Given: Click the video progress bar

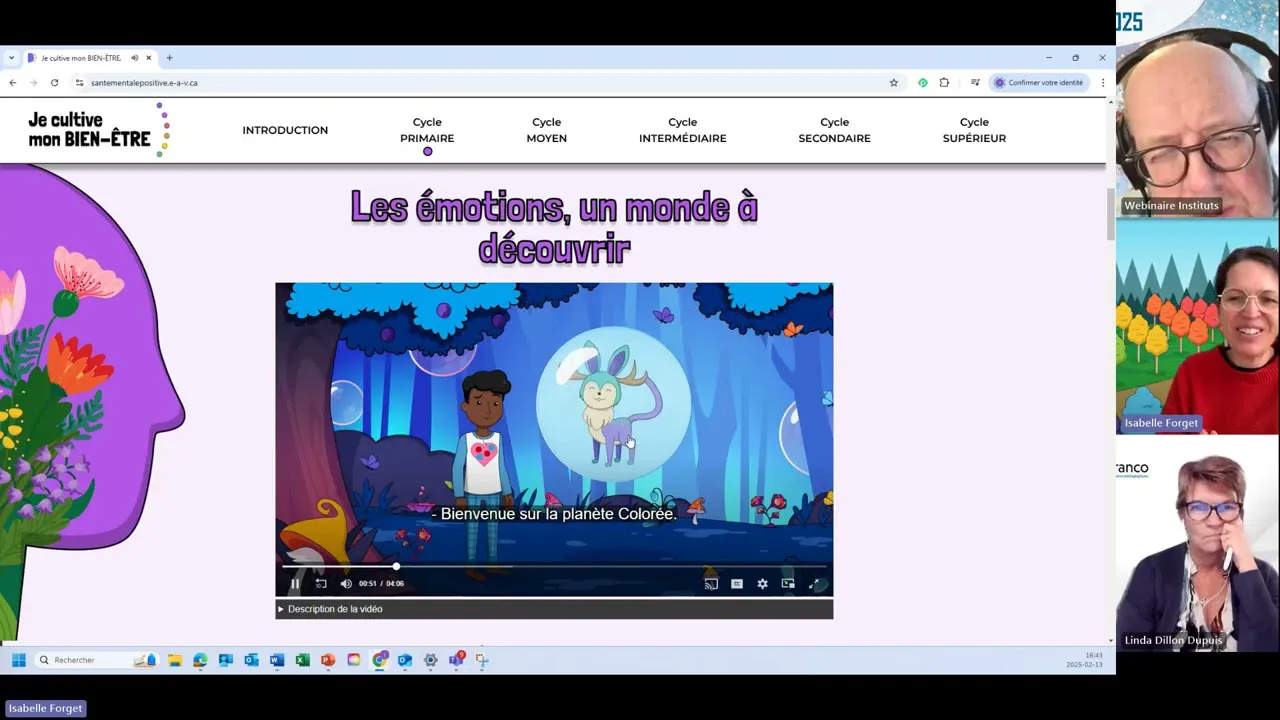Looking at the screenshot, I should [x=554, y=567].
